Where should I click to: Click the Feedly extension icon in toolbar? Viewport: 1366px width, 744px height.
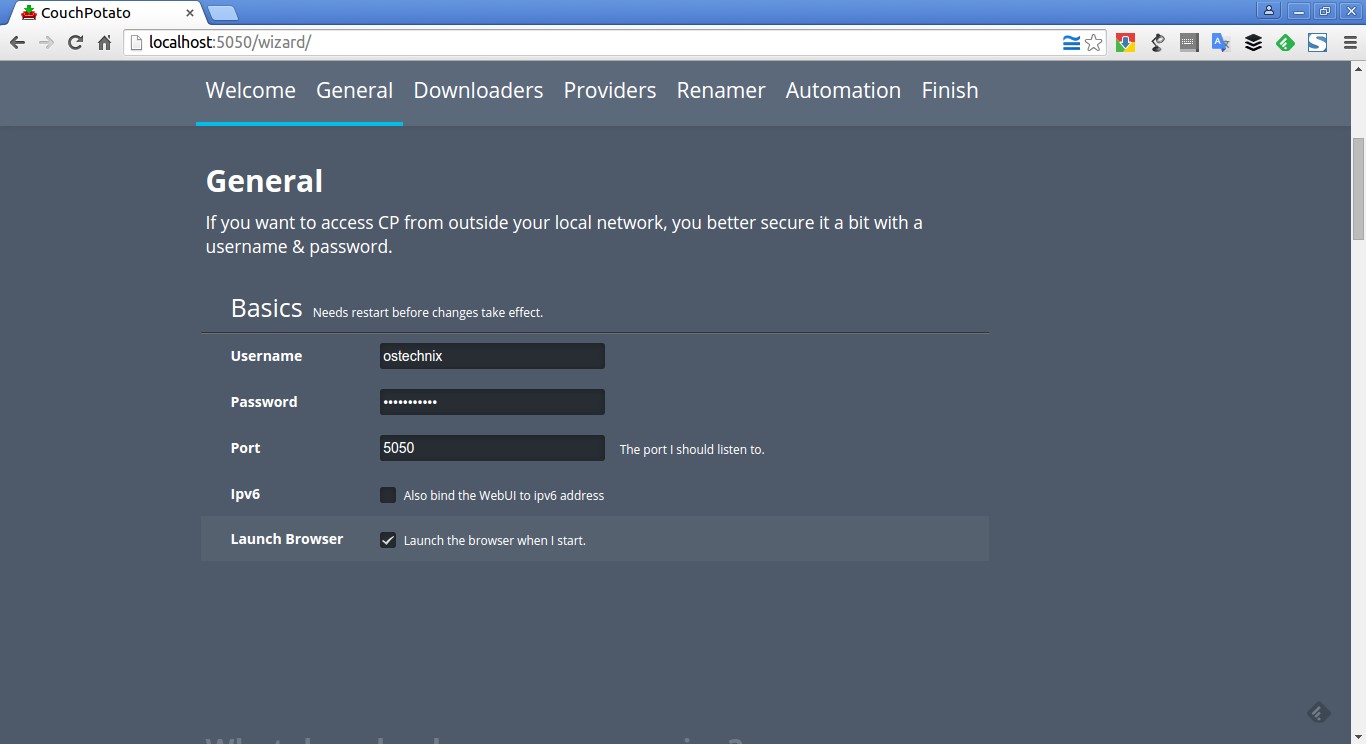(1285, 43)
